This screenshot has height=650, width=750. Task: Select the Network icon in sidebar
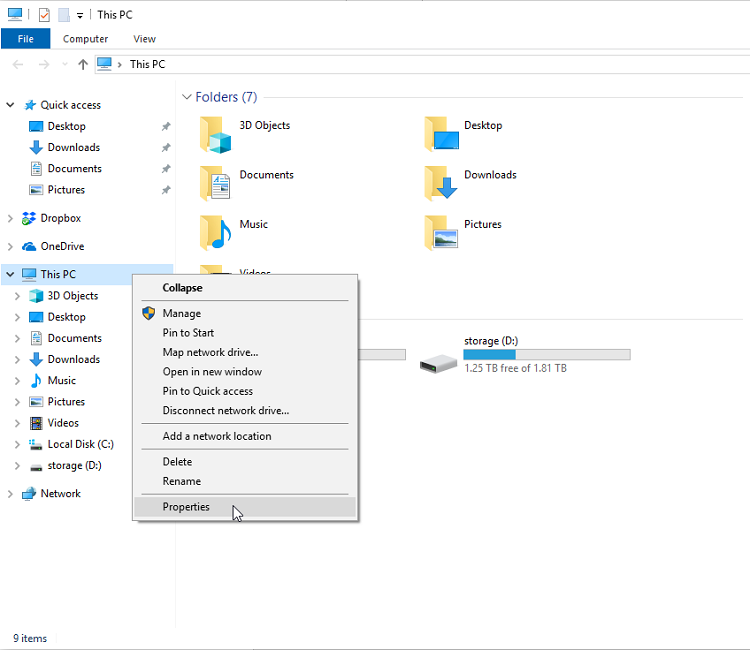click(29, 494)
